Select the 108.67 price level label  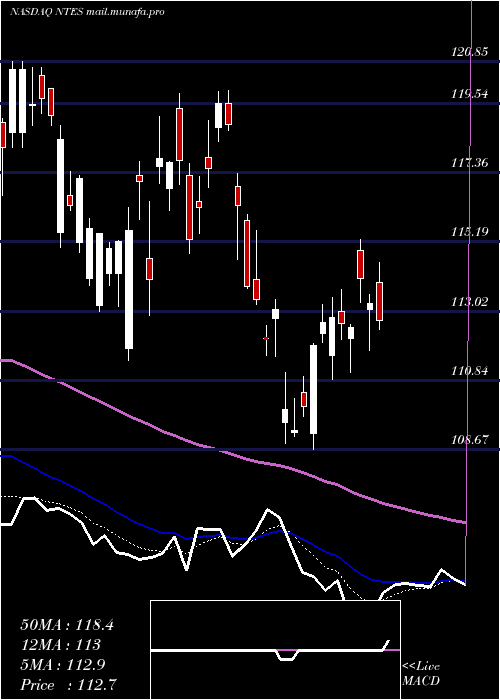click(x=470, y=440)
